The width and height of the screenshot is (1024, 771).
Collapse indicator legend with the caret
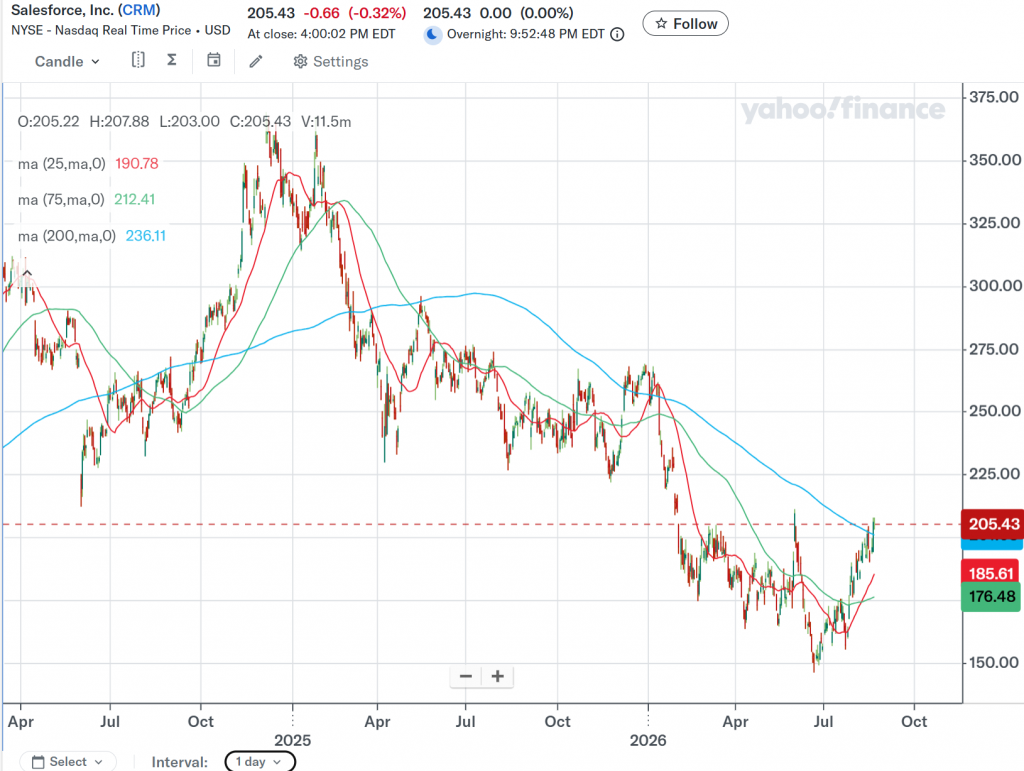click(x=27, y=273)
